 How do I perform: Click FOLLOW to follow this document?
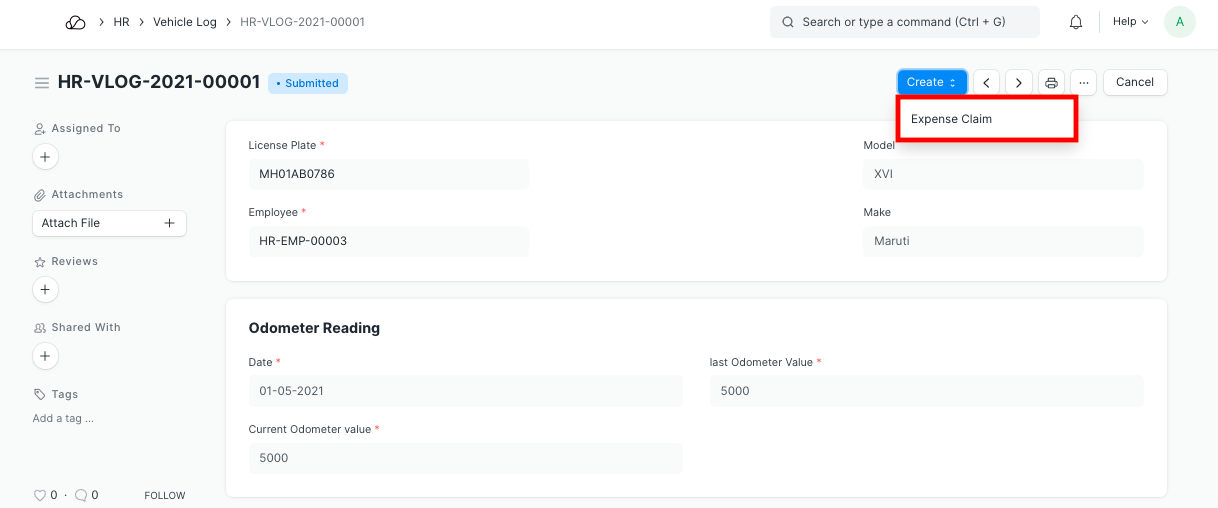coord(165,495)
